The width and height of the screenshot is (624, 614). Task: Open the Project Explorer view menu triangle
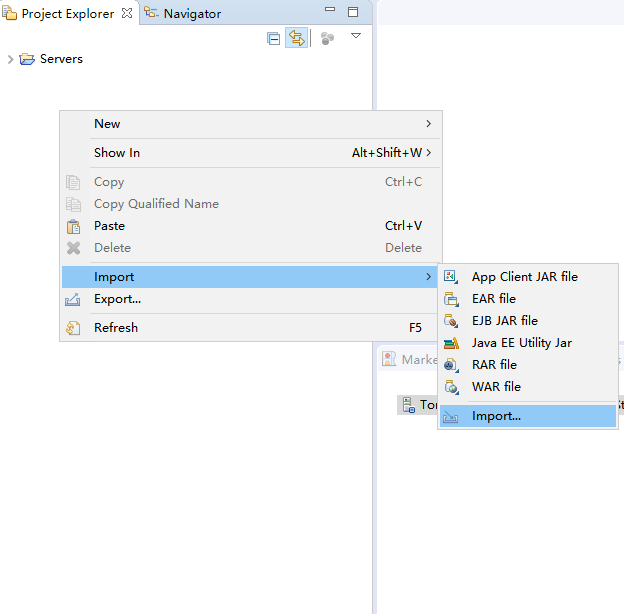(356, 36)
